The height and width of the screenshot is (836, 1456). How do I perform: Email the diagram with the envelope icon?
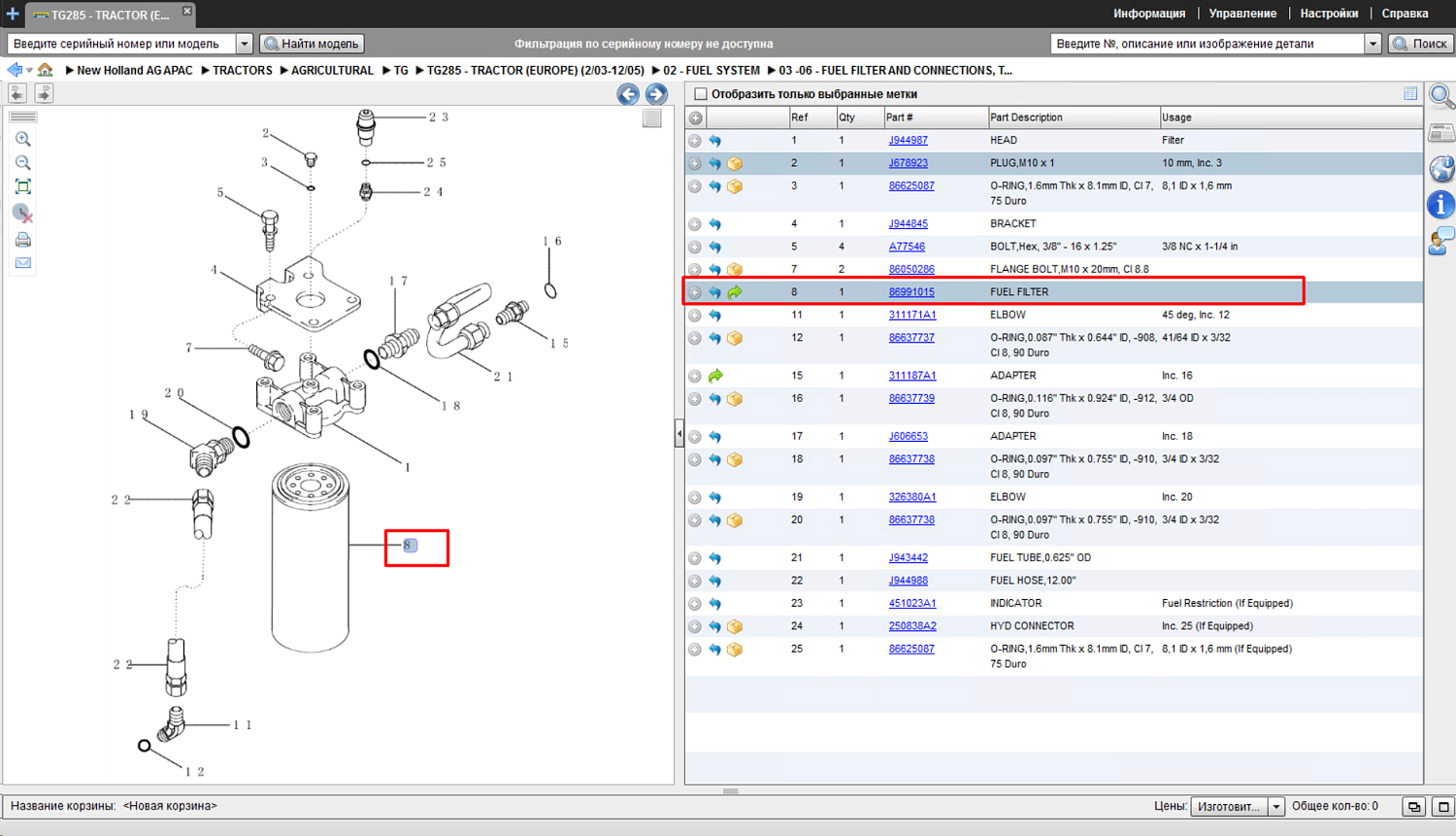pyautogui.click(x=23, y=263)
